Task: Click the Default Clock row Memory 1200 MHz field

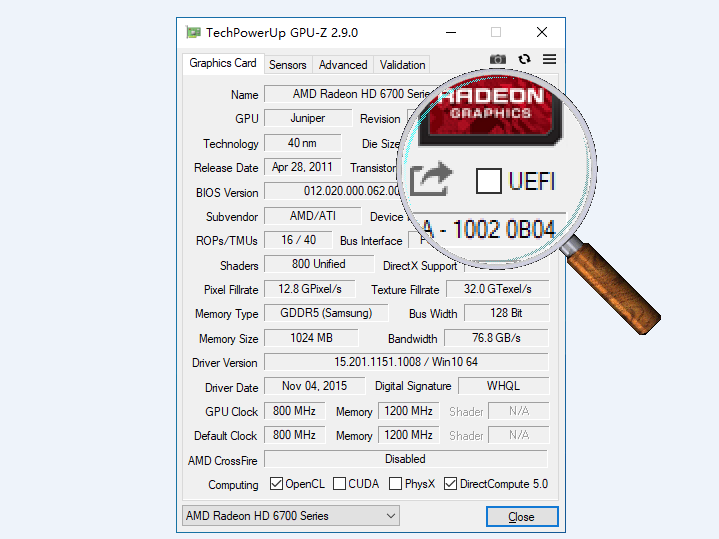Action: (409, 435)
